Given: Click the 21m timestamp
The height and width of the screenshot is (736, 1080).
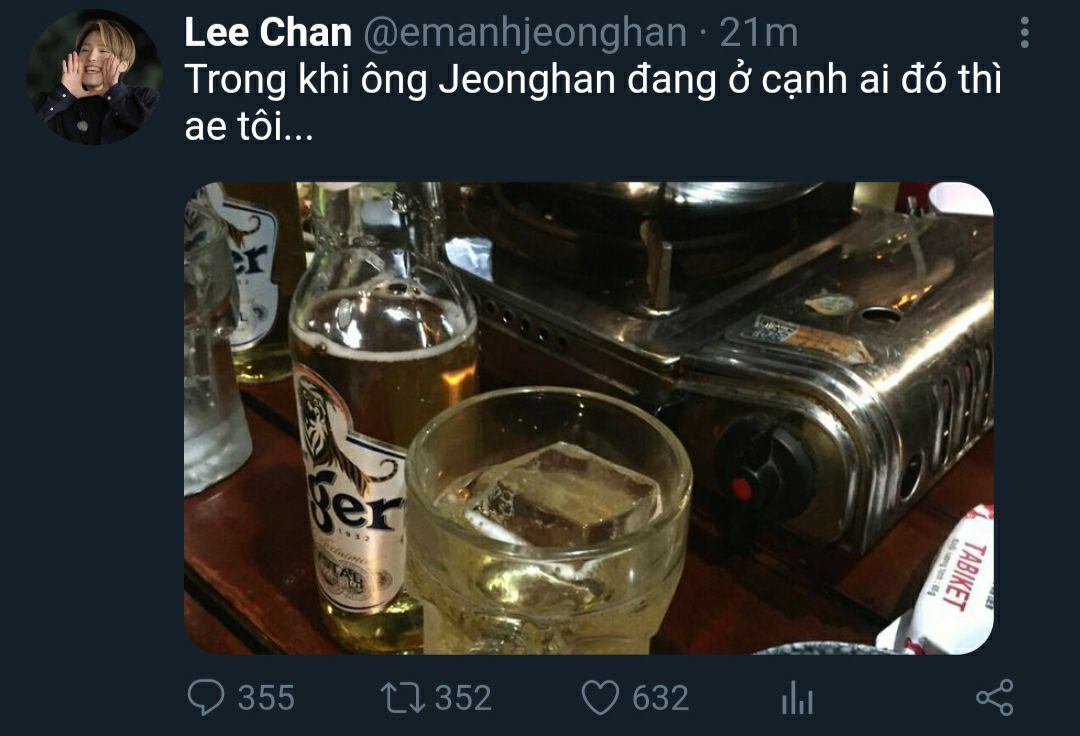Looking at the screenshot, I should click(758, 33).
